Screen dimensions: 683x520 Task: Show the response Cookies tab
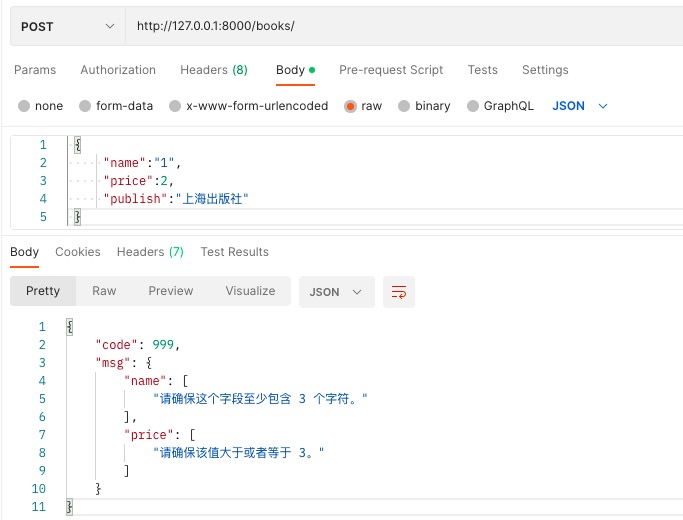pyautogui.click(x=78, y=252)
